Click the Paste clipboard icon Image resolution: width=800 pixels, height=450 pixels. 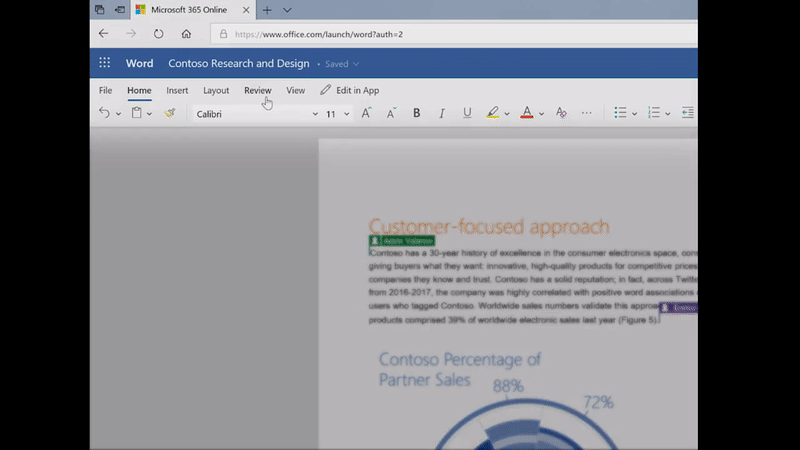pyautogui.click(x=136, y=113)
